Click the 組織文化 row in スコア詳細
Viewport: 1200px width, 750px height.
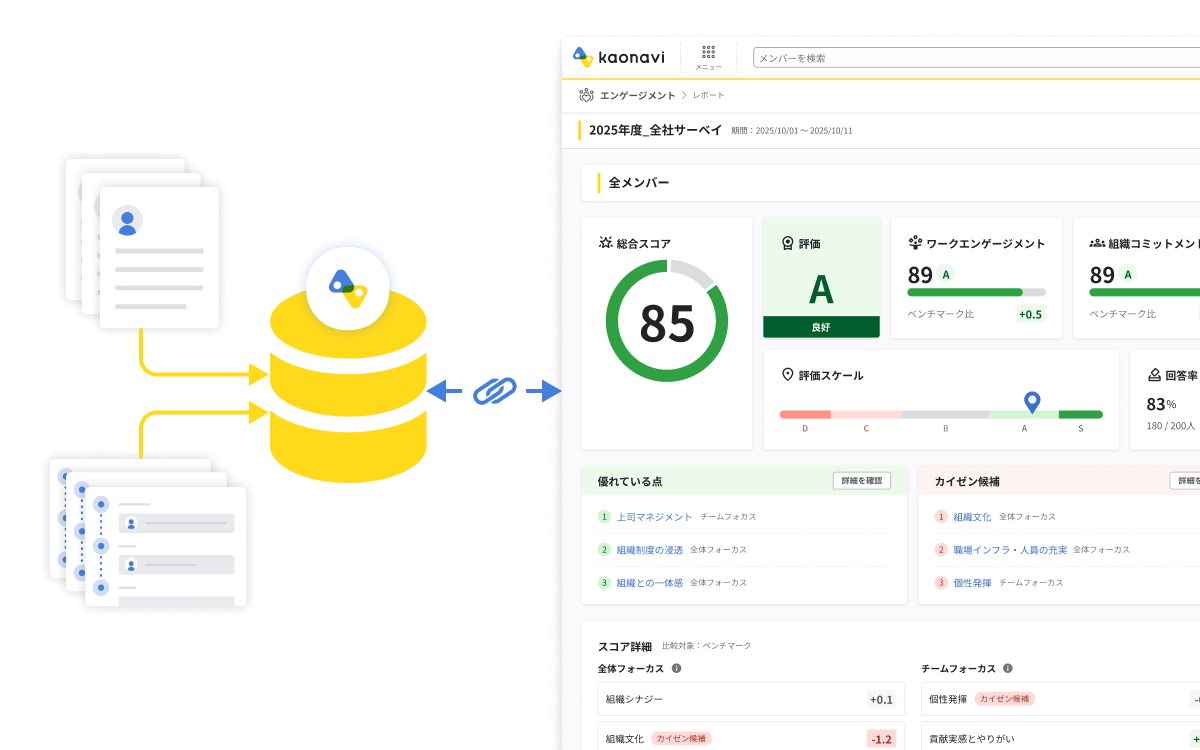(751, 738)
